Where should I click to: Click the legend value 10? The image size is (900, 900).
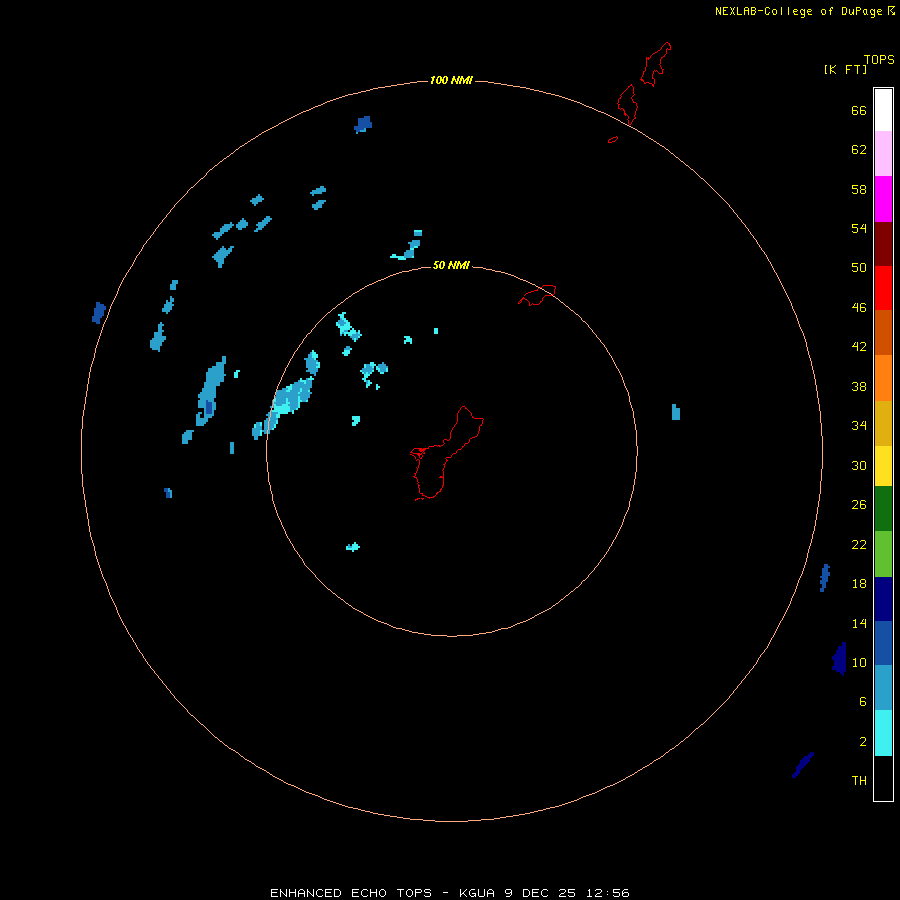tap(859, 662)
